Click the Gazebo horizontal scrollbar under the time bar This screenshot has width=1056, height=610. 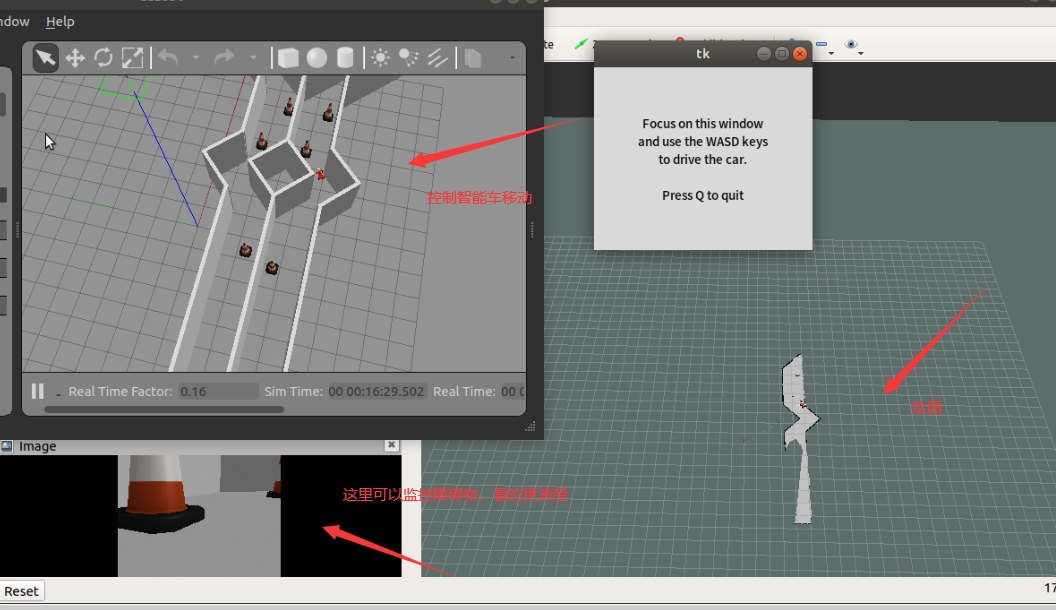[x=164, y=409]
